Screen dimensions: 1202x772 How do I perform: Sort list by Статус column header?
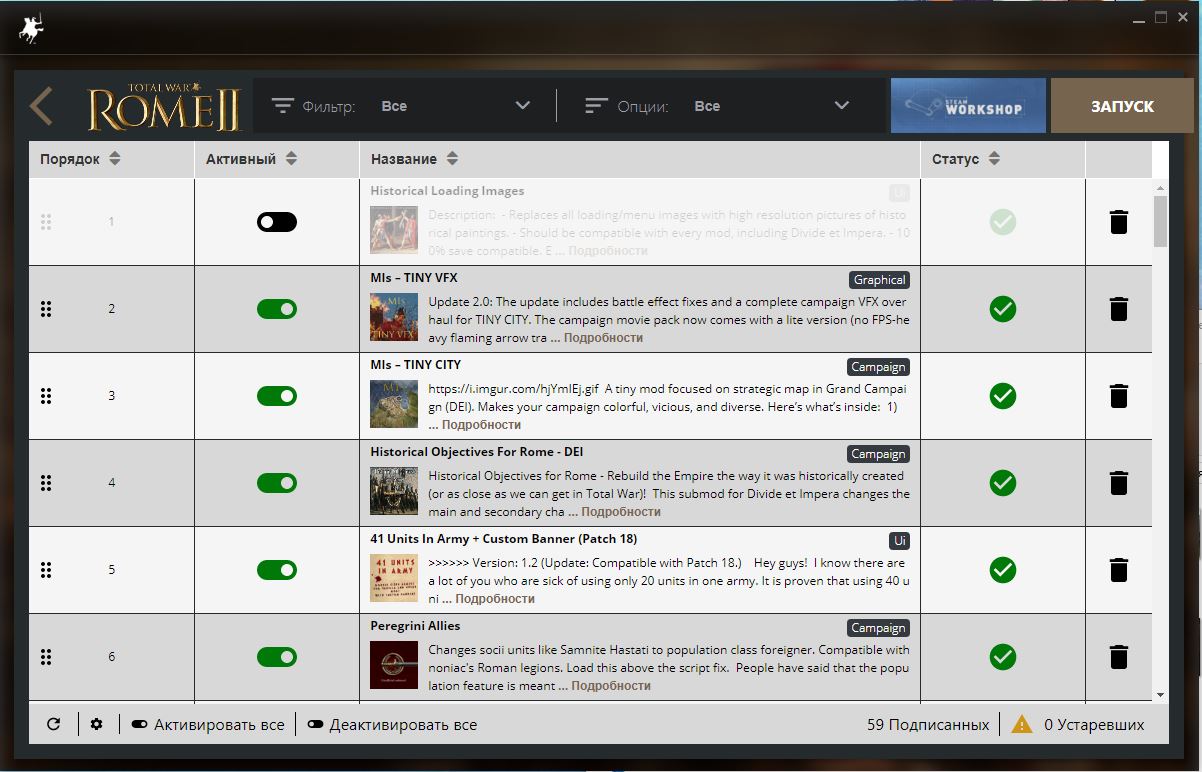point(966,159)
